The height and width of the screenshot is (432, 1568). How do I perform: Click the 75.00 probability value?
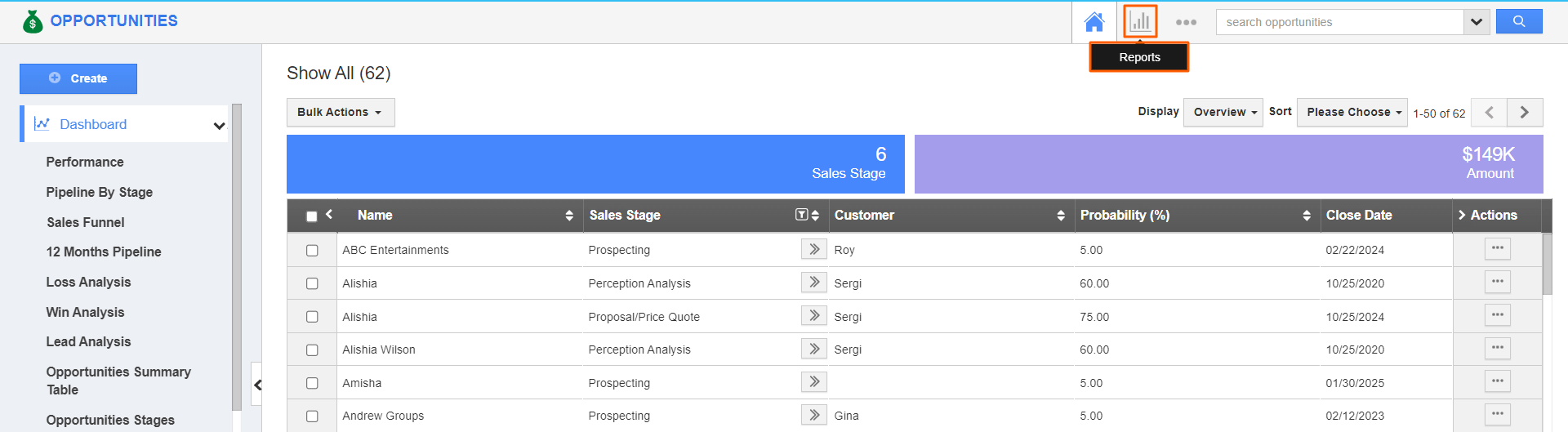click(x=1094, y=317)
